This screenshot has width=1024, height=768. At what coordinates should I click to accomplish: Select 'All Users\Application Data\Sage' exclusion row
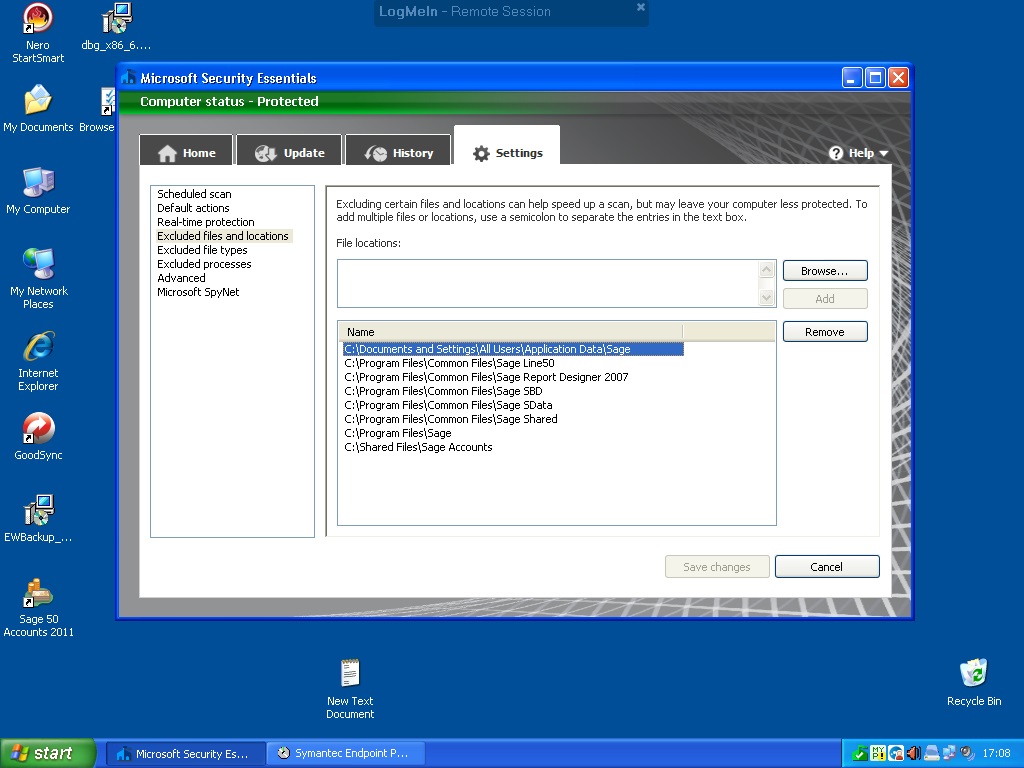click(x=513, y=349)
